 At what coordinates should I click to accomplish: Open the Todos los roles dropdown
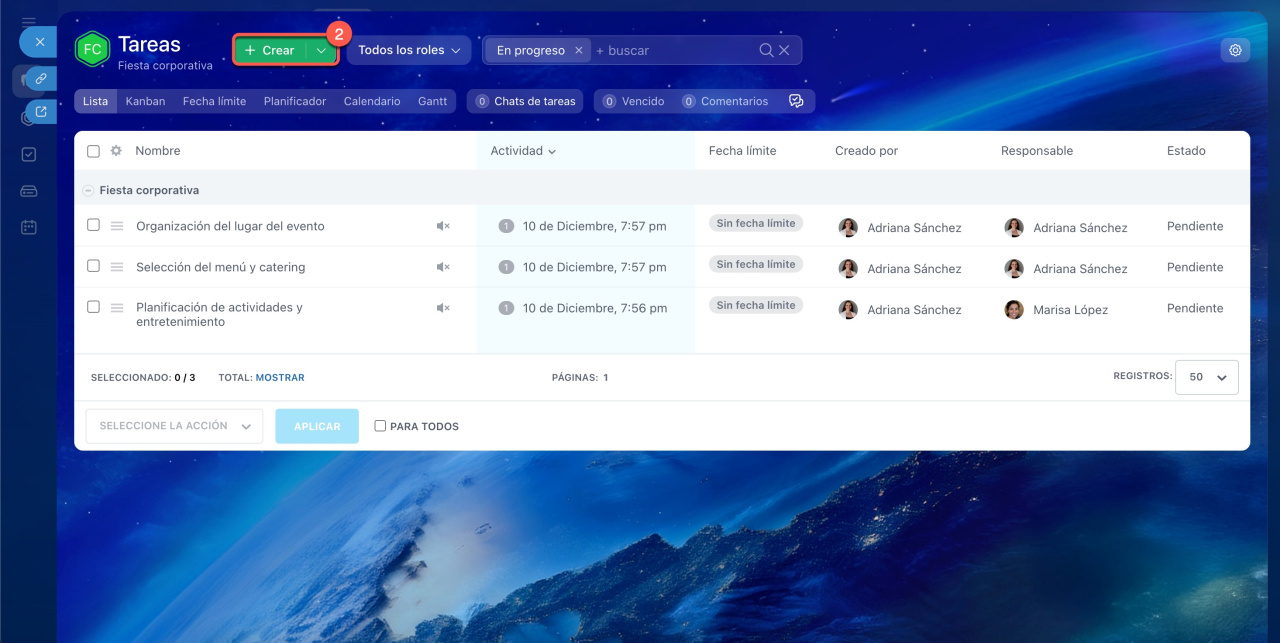[x=408, y=50]
